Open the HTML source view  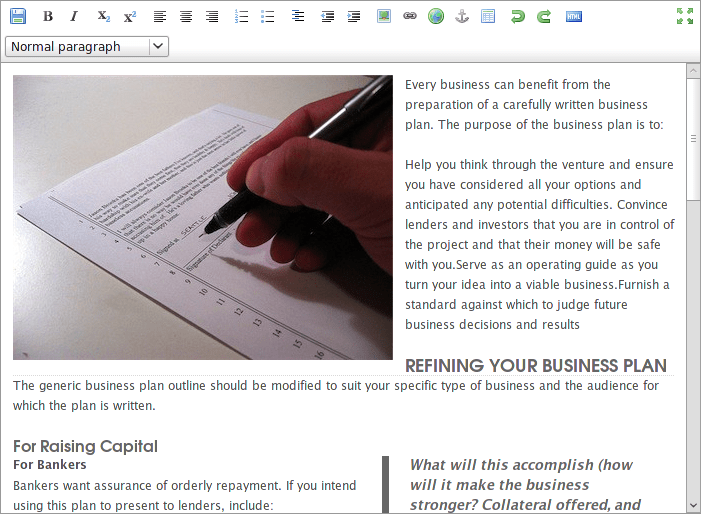(x=574, y=17)
